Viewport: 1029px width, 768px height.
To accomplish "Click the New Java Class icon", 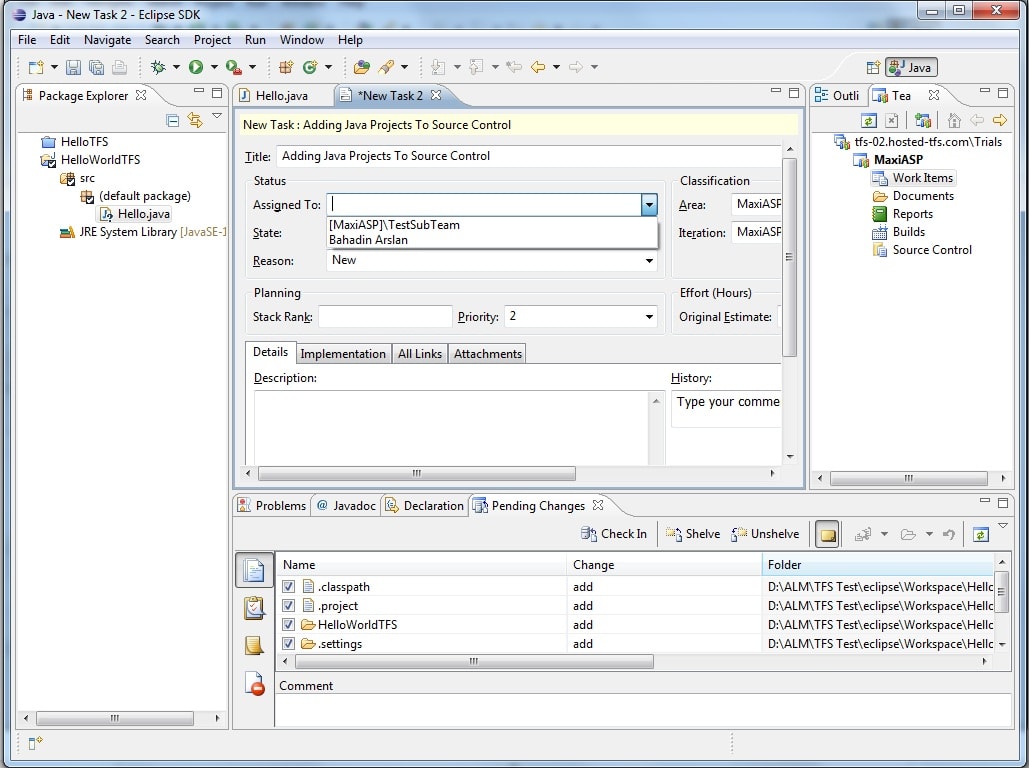I will click(x=310, y=67).
